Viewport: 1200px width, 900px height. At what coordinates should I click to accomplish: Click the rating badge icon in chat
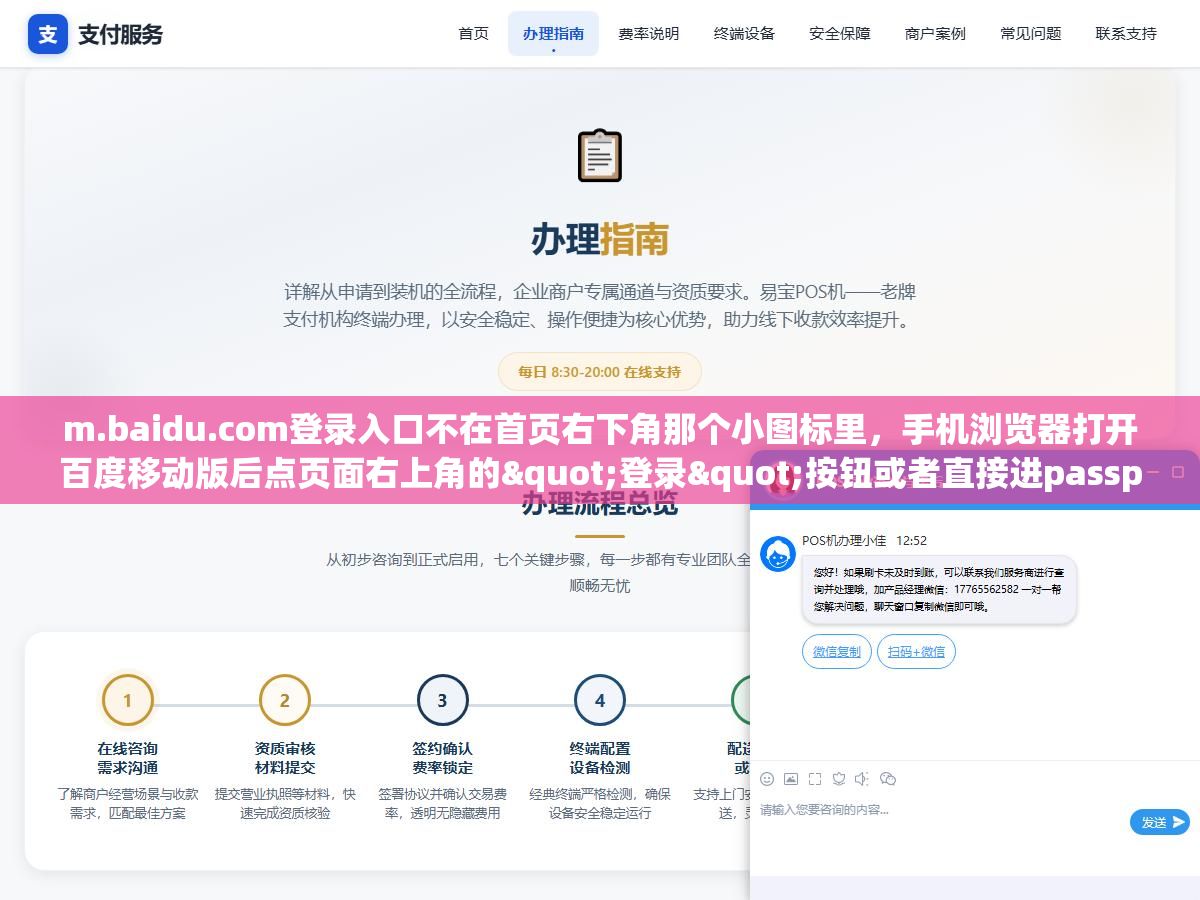click(839, 779)
